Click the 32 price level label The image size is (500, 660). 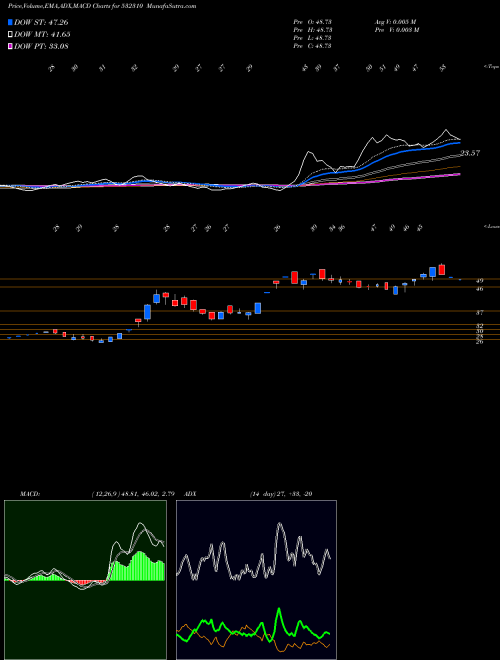pos(480,326)
